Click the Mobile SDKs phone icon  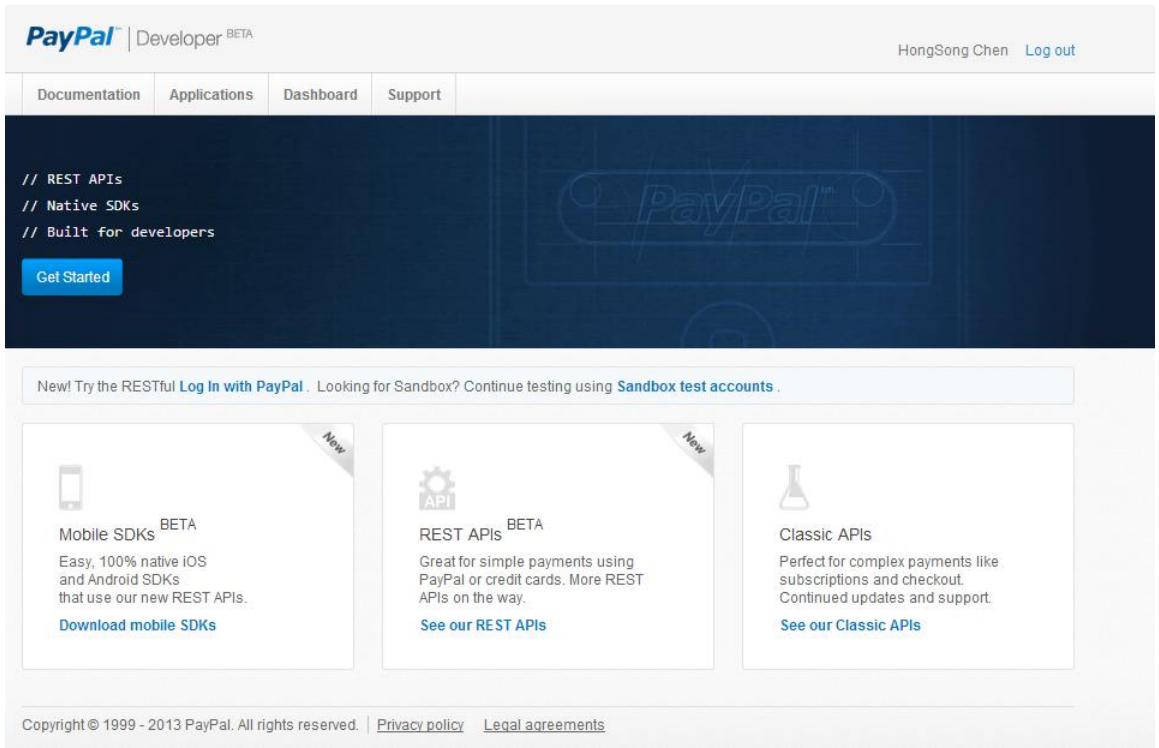pyautogui.click(x=71, y=487)
